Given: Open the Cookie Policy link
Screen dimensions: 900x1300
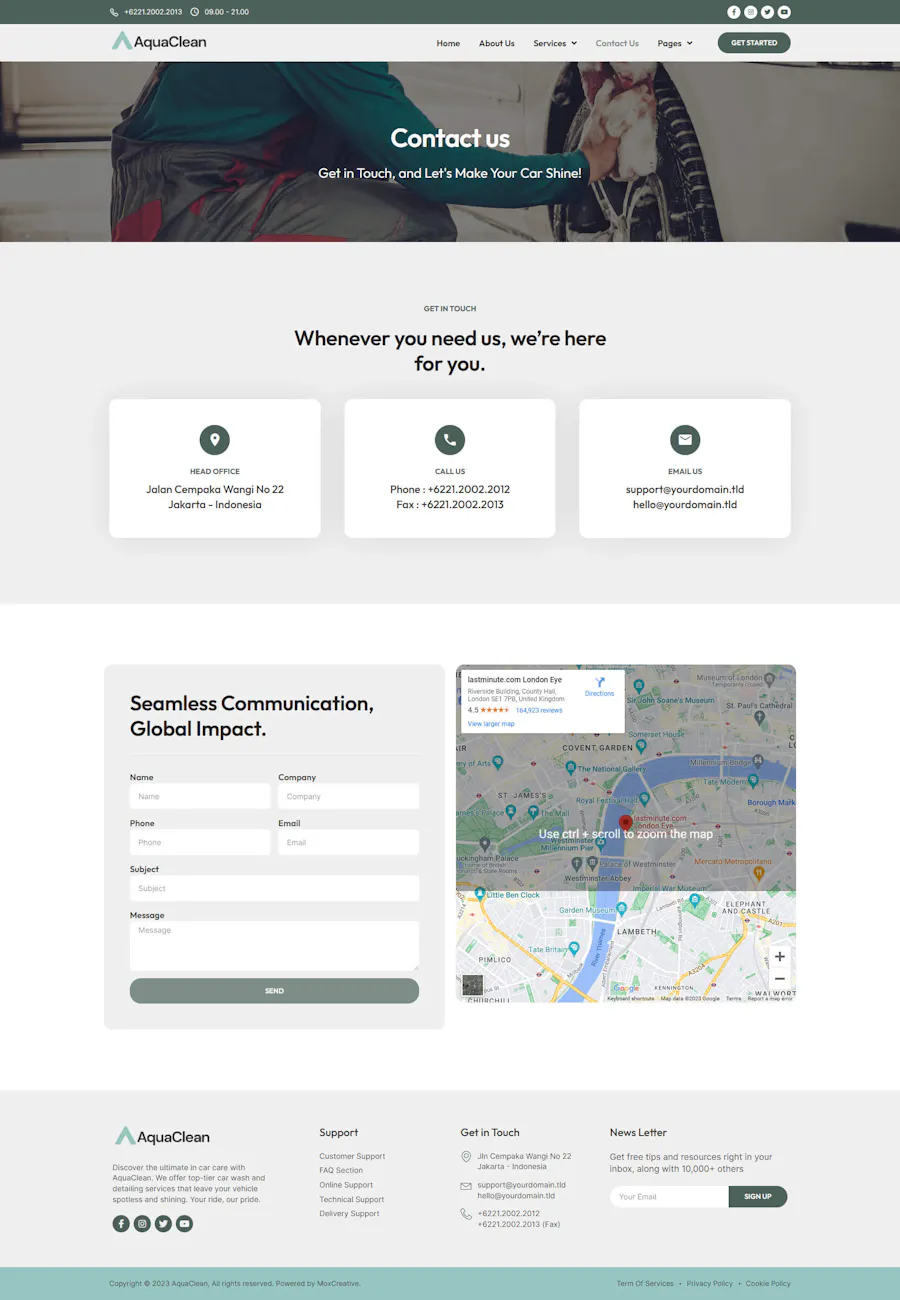Looking at the screenshot, I should 768,1283.
